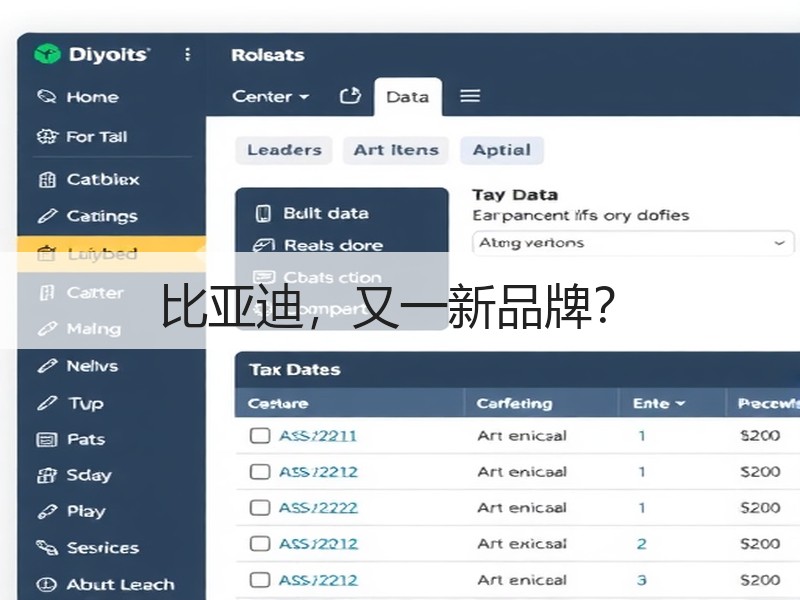
Task: Click the For Tail gear icon
Action: (x=47, y=137)
